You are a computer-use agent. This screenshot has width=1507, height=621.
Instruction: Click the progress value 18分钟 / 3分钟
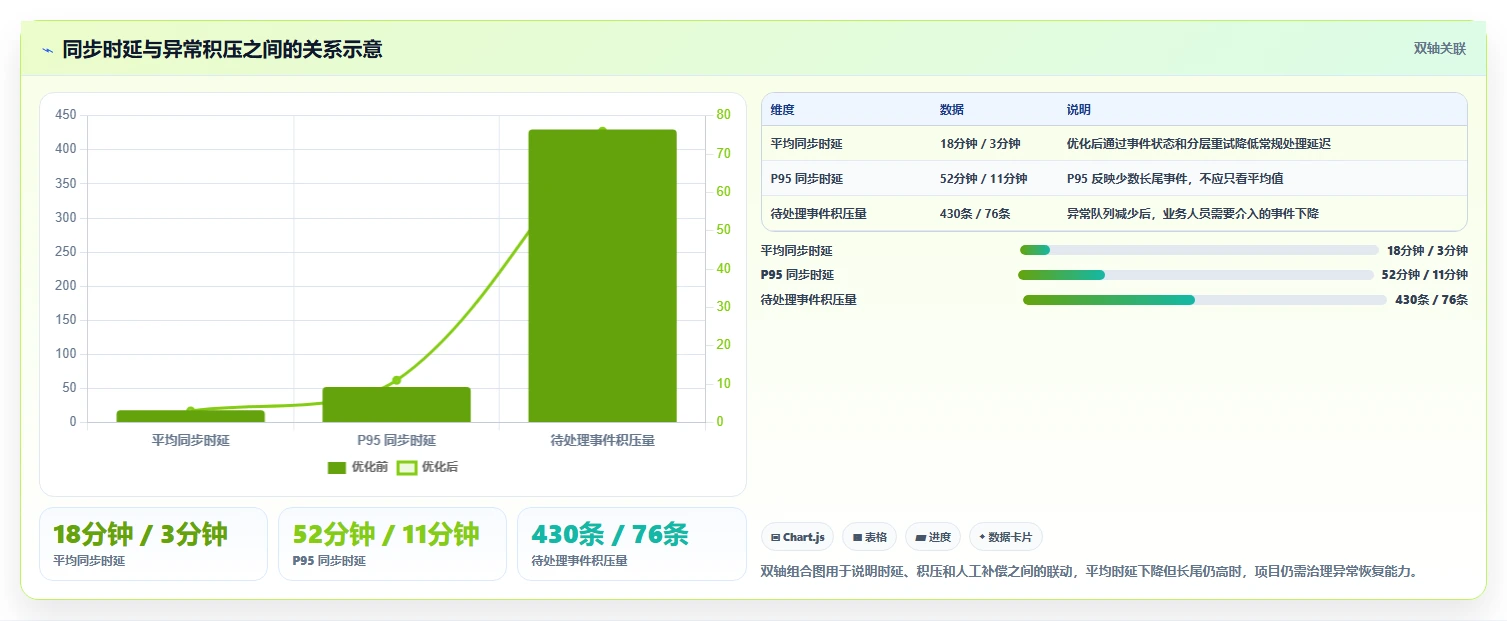(x=1427, y=251)
